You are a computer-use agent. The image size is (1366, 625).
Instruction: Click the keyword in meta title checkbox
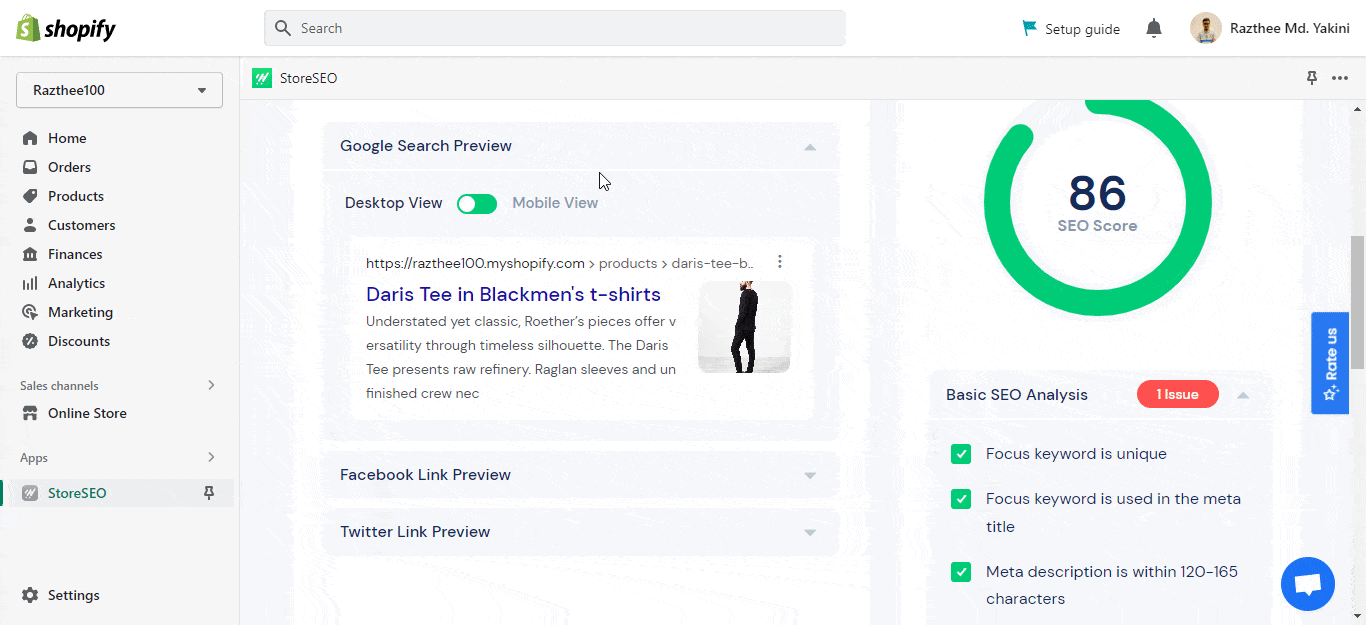(x=961, y=499)
